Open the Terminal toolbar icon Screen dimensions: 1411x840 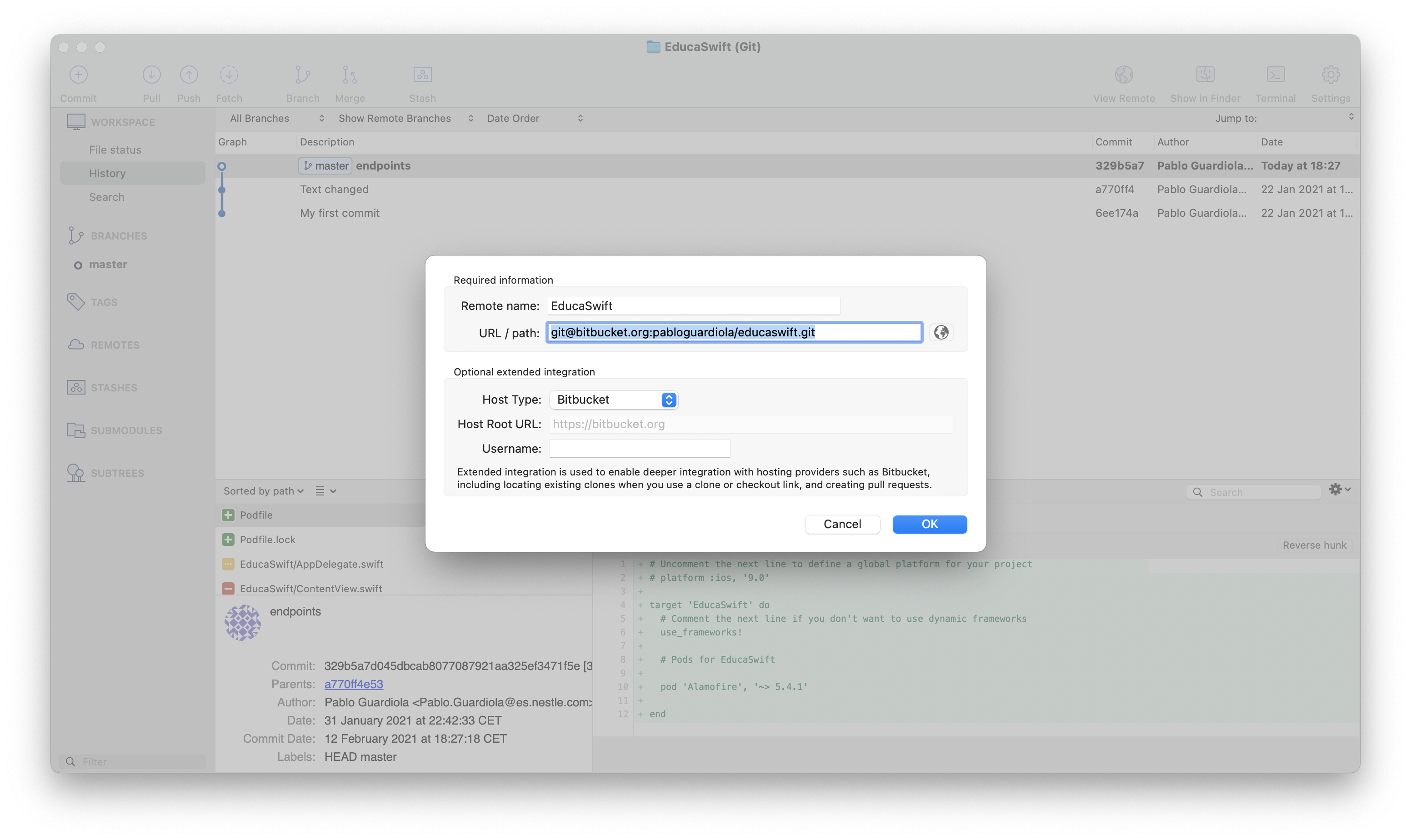point(1275,75)
